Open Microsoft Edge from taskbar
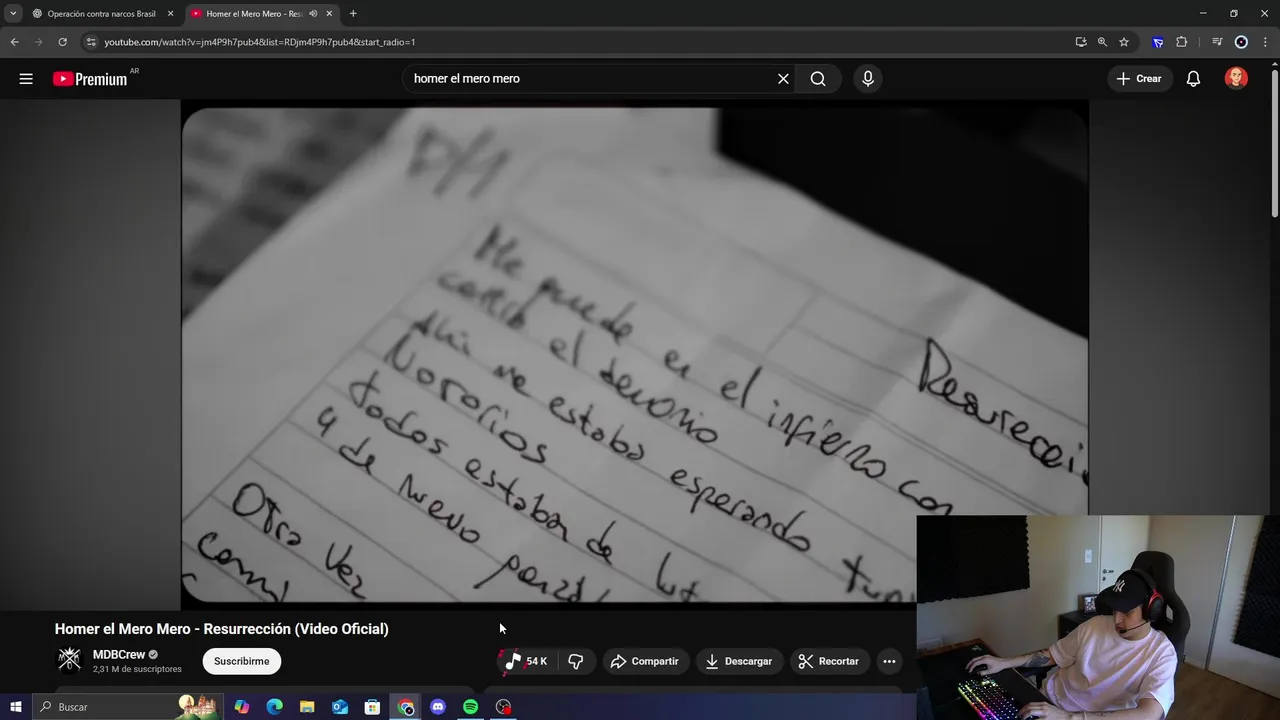This screenshot has height=720, width=1280. tap(275, 707)
